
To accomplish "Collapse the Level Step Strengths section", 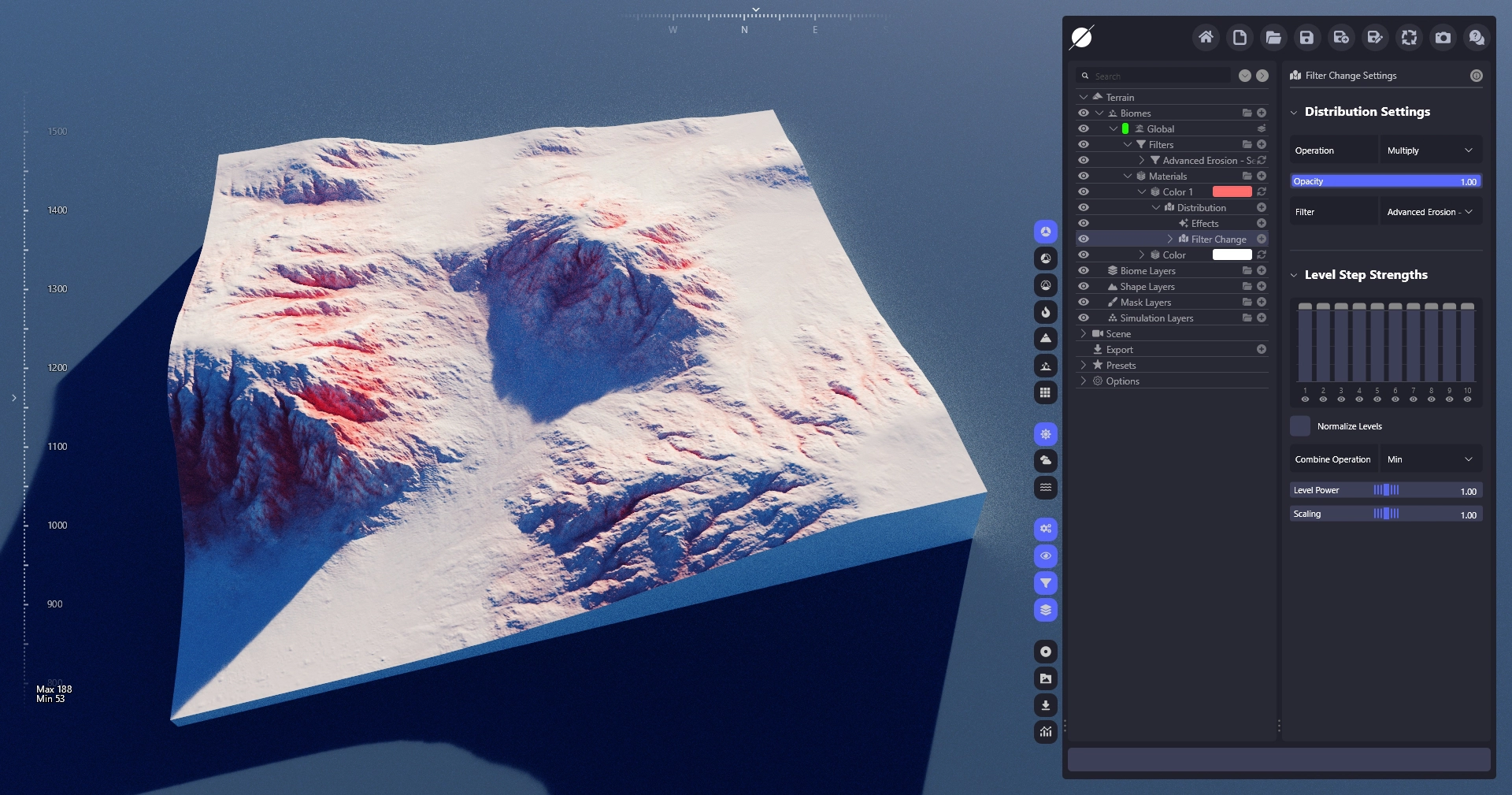I will [x=1294, y=275].
